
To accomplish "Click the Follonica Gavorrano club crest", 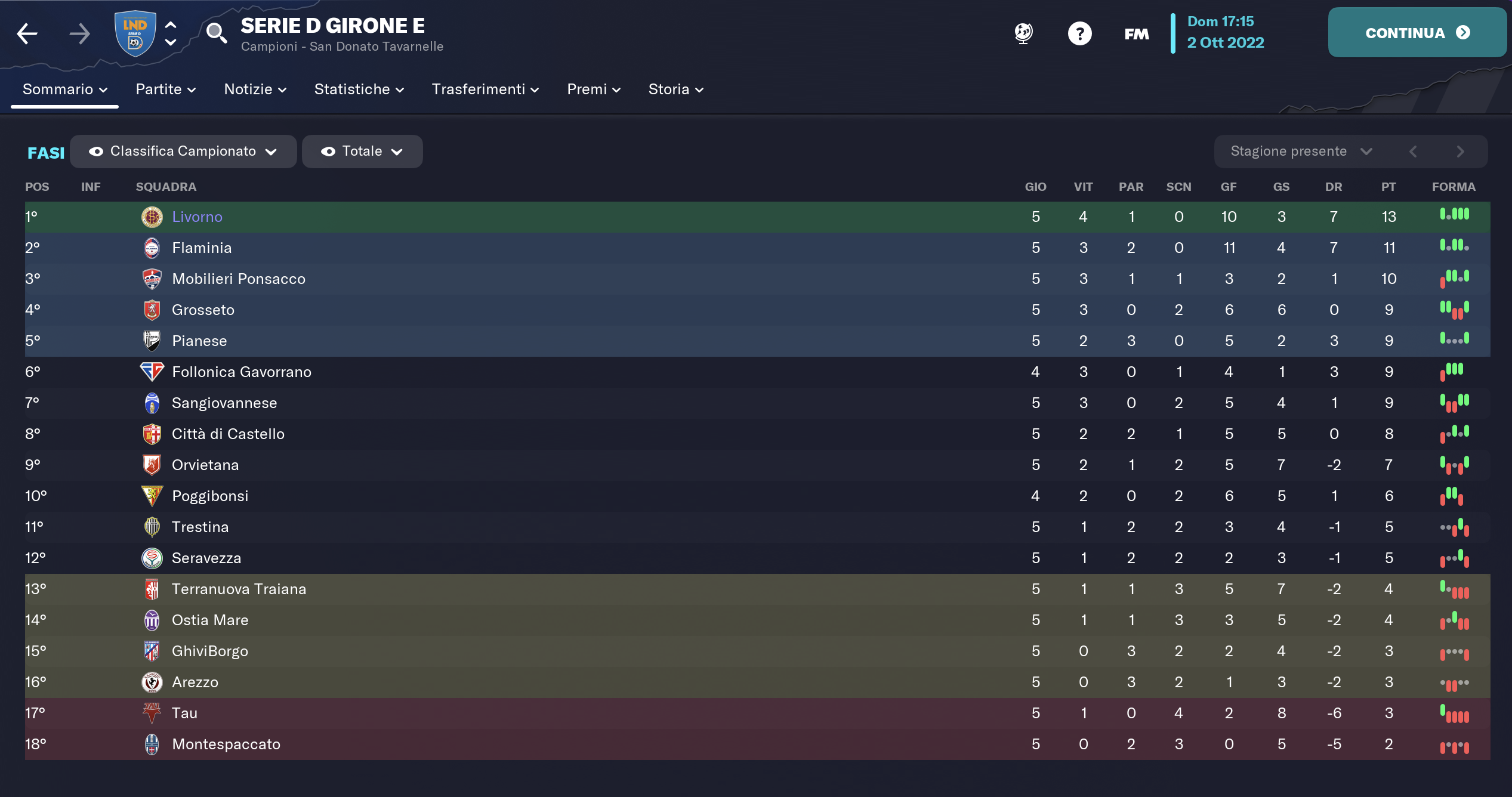I will tap(152, 372).
